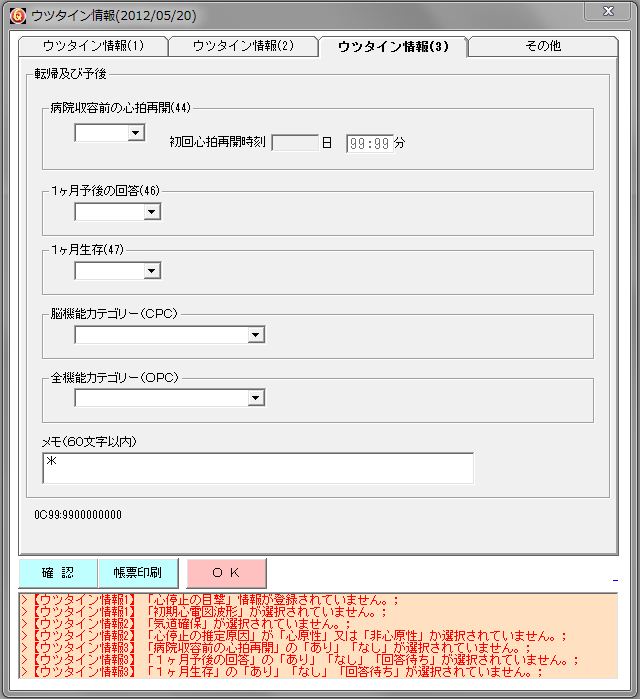Select the ウツタイン情報(3) tab
The image size is (640, 699).
[393, 47]
